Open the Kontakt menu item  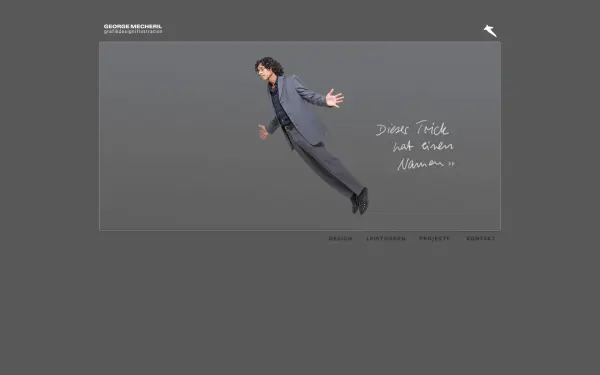(481, 238)
